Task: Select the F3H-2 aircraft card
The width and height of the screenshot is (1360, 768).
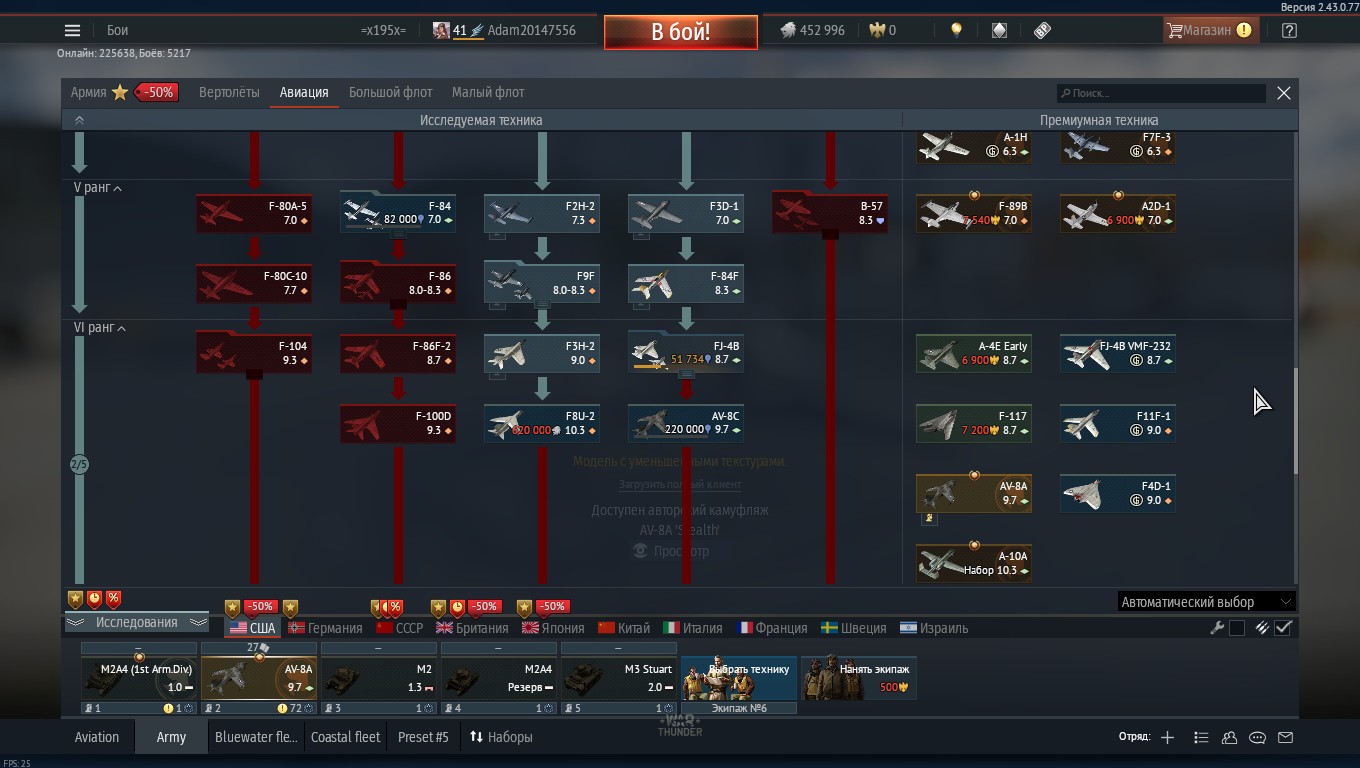Action: pos(542,353)
